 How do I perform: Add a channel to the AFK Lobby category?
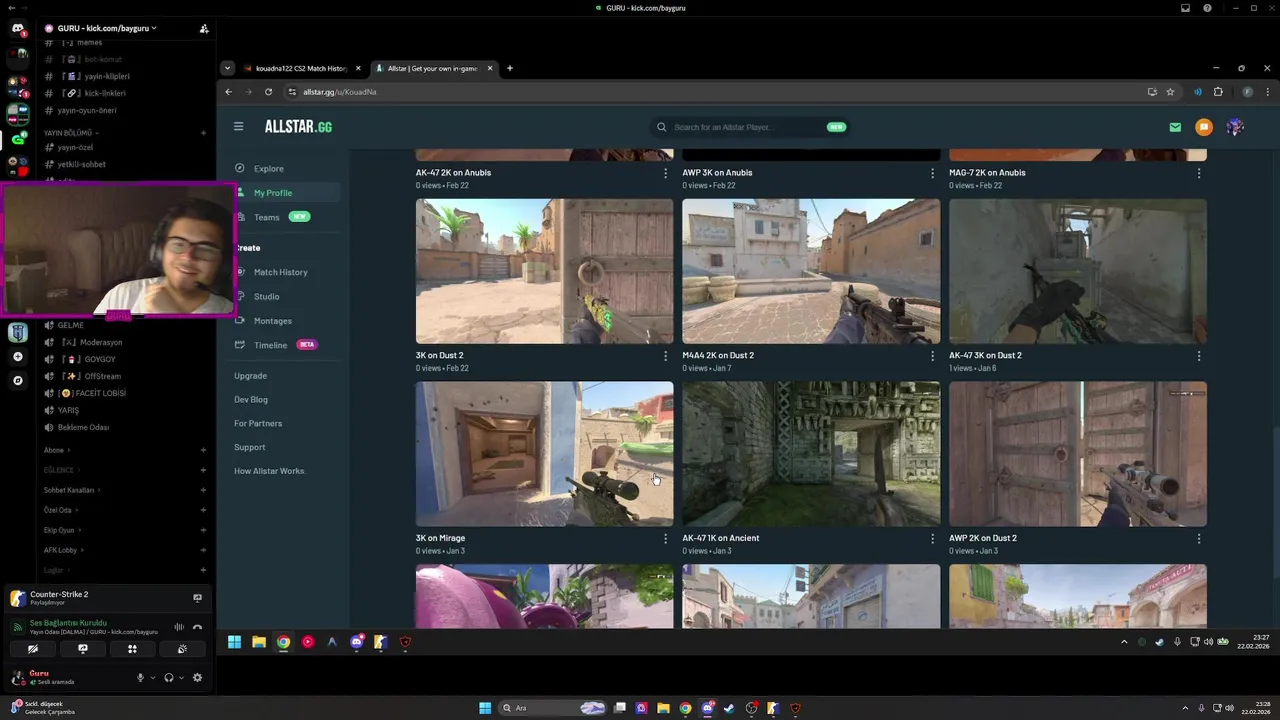(x=203, y=550)
